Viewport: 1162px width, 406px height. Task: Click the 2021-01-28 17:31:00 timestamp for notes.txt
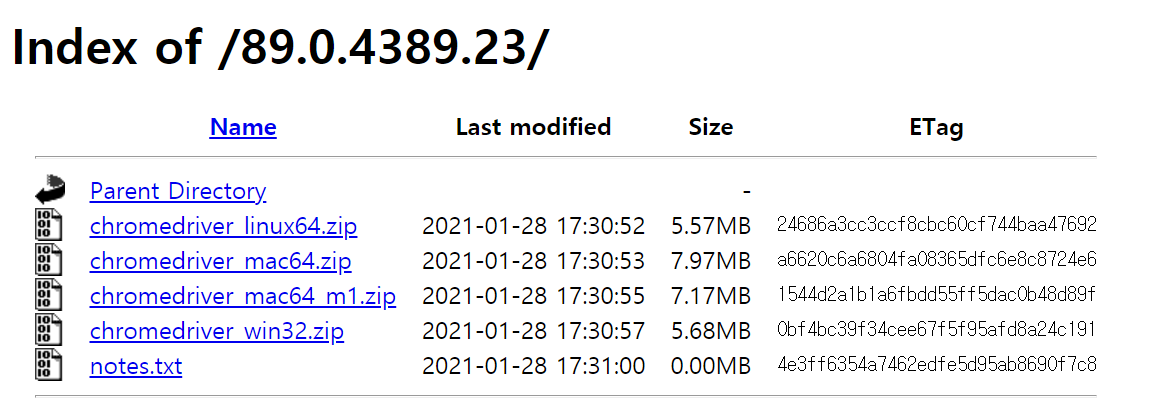[x=533, y=366]
